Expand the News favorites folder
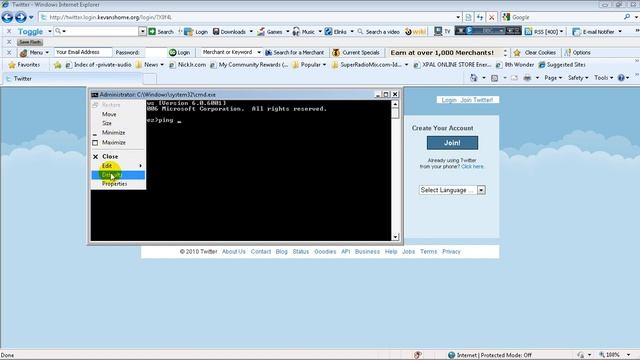This screenshot has height=360, width=640. [150, 64]
